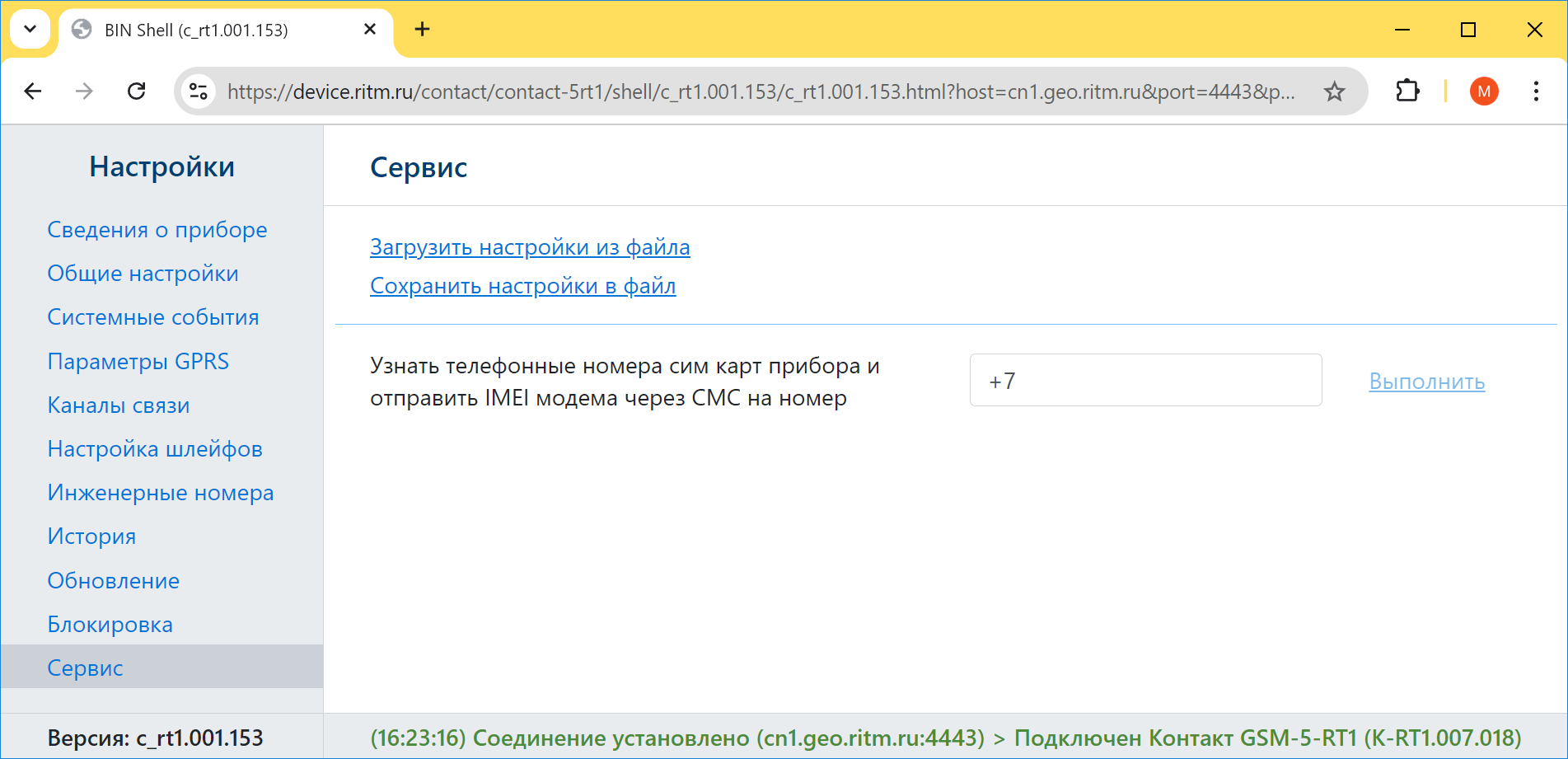Reload the current page
This screenshot has height=759, width=1568.
pos(137,91)
